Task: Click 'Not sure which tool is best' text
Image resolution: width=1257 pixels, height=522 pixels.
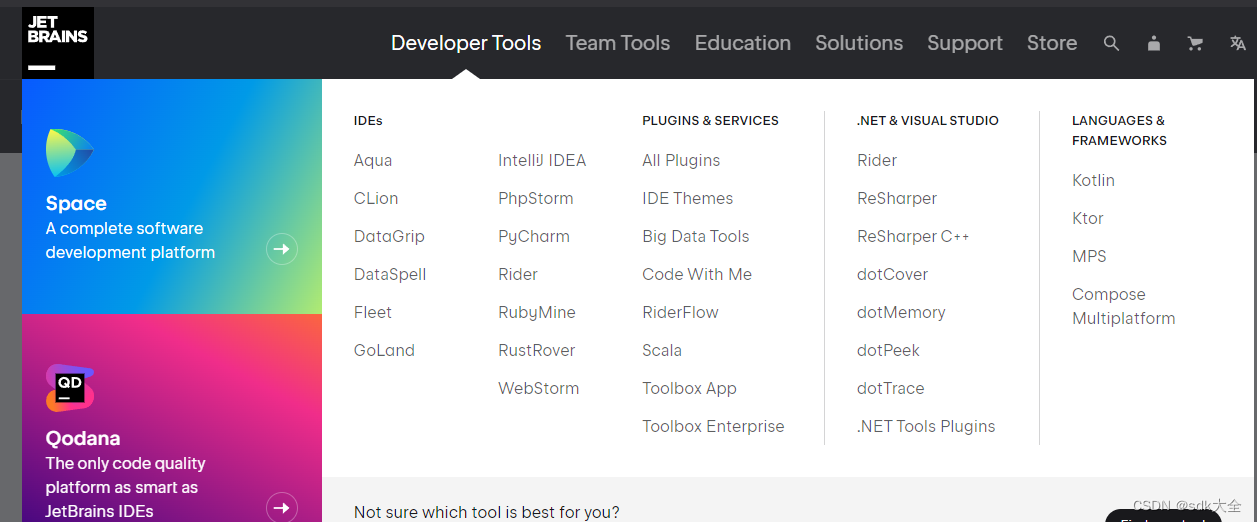Action: coord(487,512)
